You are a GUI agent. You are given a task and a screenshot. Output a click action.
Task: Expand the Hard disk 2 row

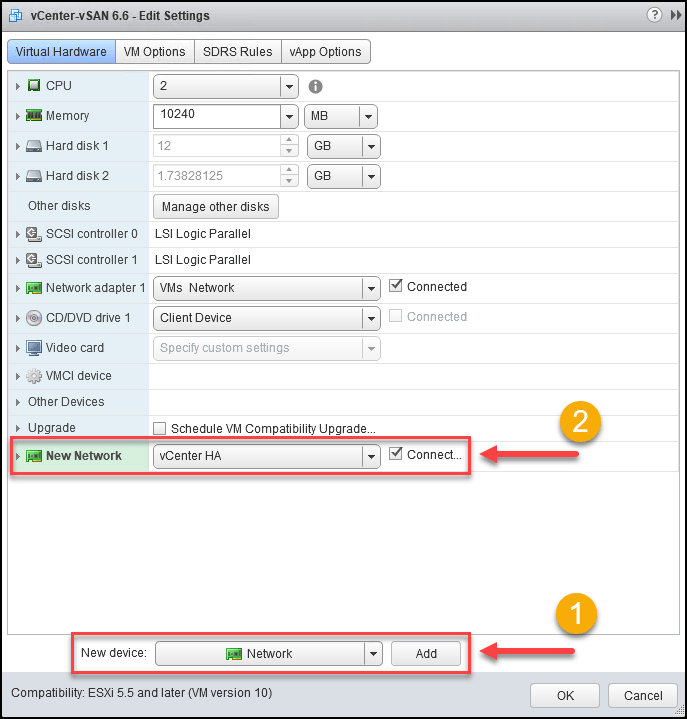click(x=17, y=176)
